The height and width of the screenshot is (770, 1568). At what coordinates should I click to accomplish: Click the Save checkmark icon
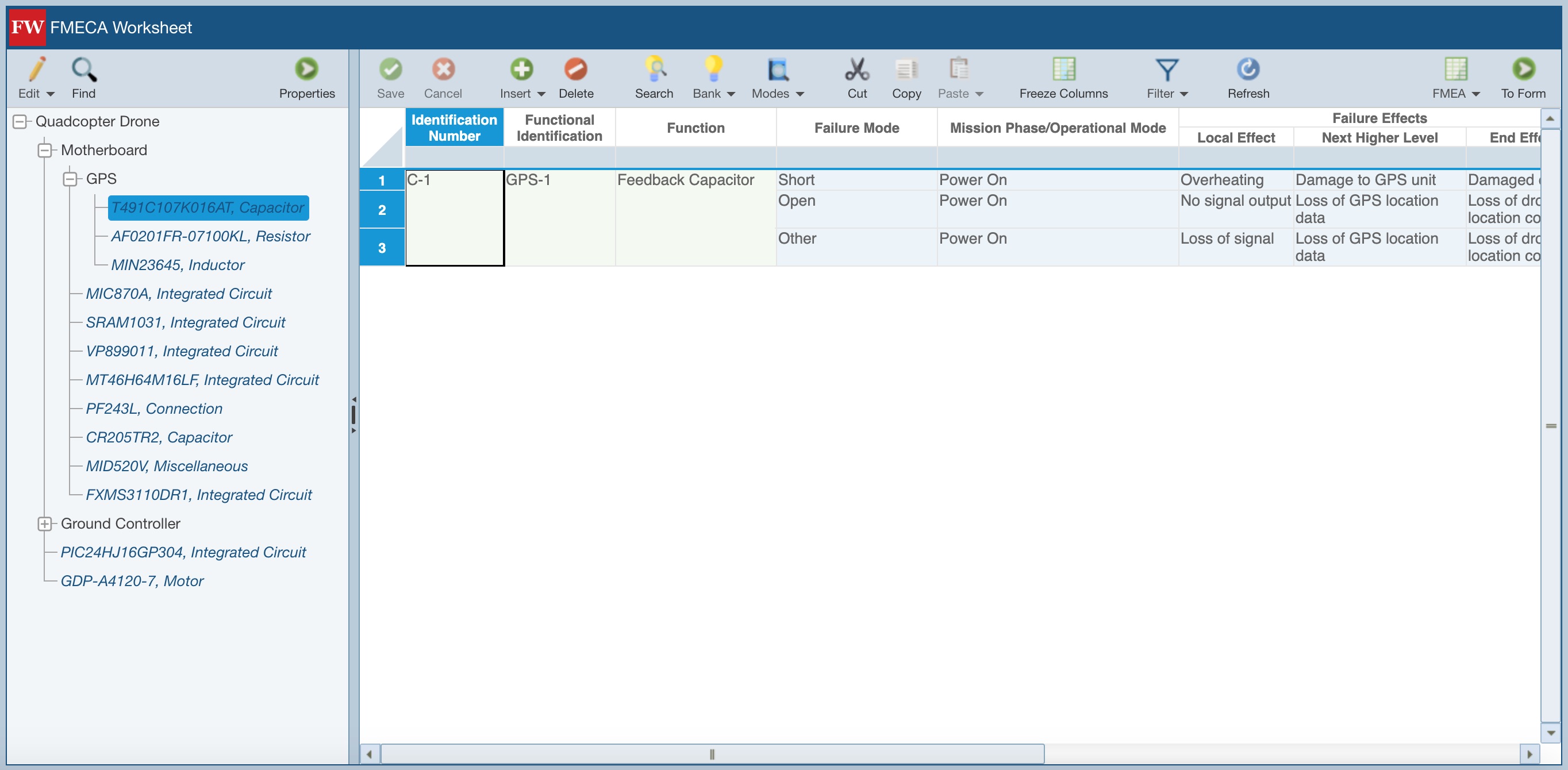tap(390, 69)
